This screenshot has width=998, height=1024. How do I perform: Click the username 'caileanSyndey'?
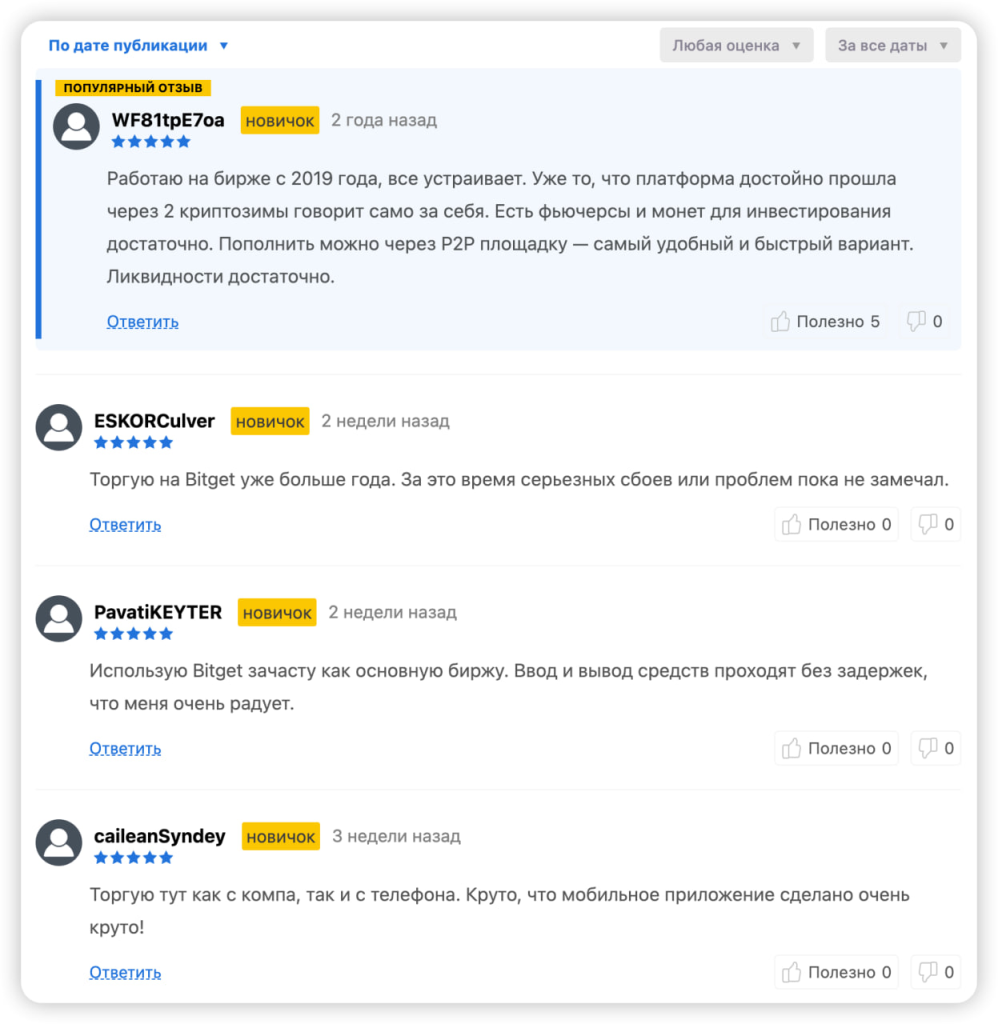click(159, 836)
